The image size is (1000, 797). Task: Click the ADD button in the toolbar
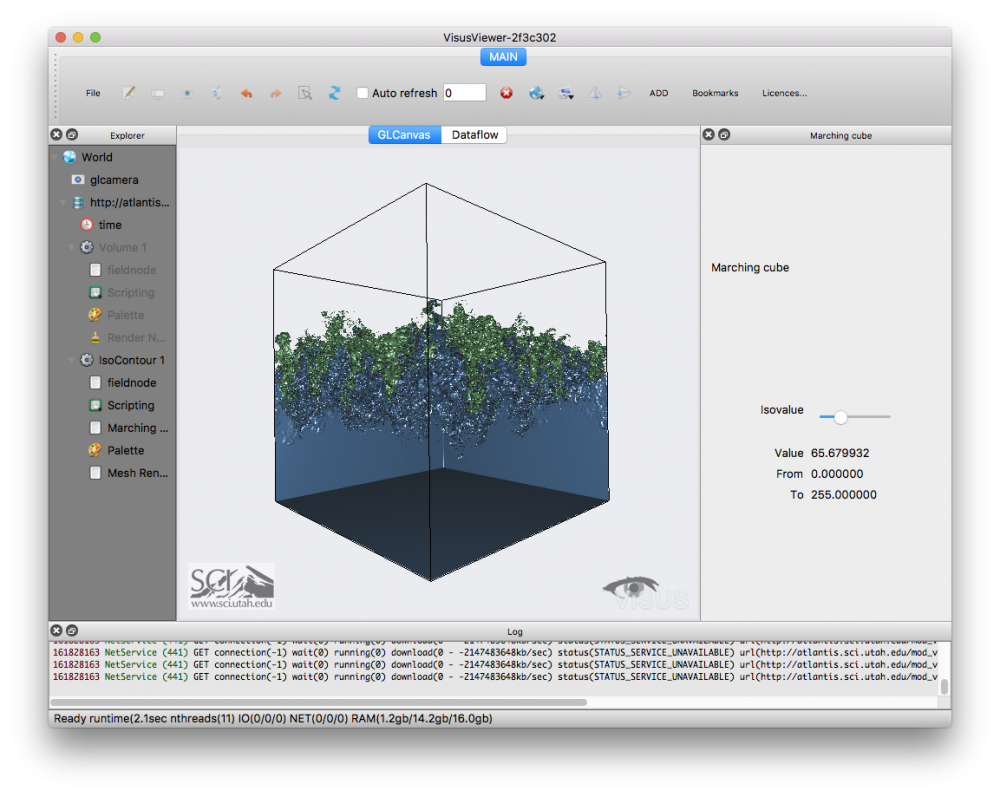point(659,92)
